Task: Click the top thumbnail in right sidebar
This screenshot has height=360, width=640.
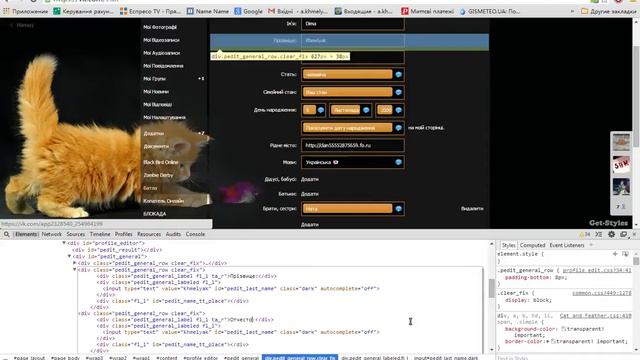Action: 621,142
